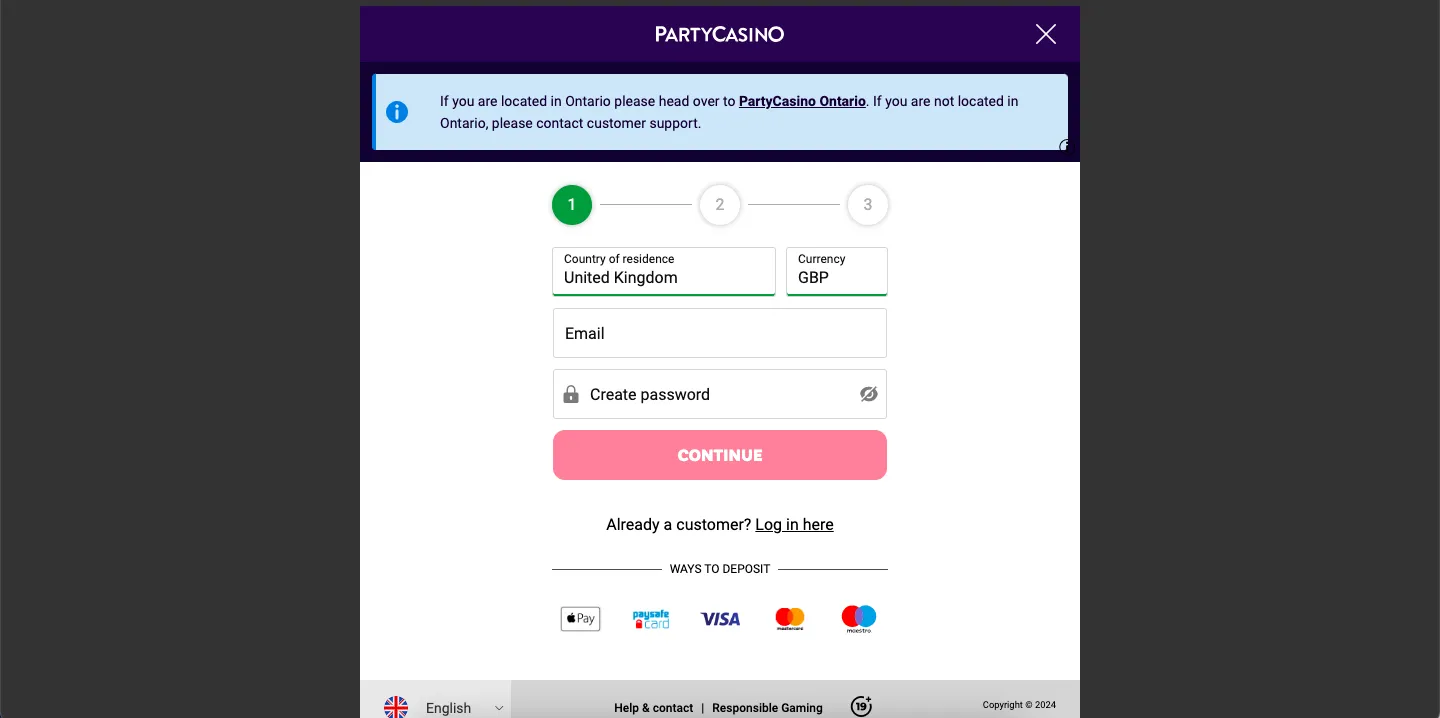Click the Maestro payment logo
Screen dimensions: 1440x718
[859, 619]
